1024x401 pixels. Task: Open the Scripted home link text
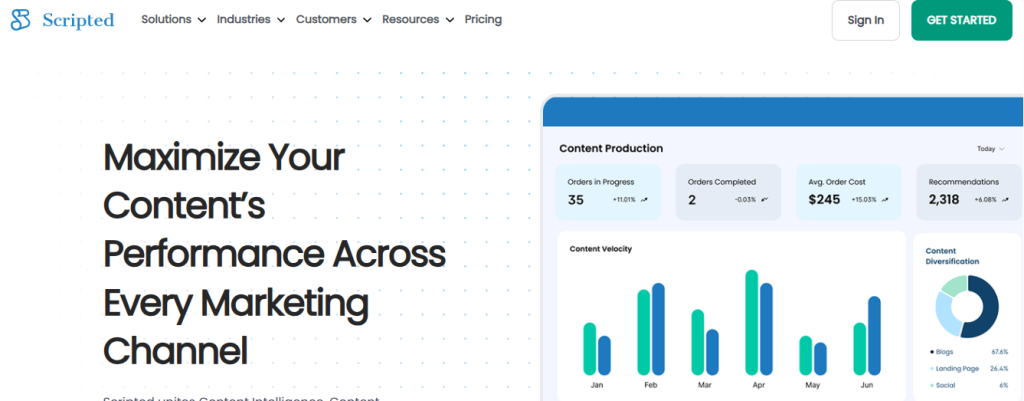tap(78, 20)
